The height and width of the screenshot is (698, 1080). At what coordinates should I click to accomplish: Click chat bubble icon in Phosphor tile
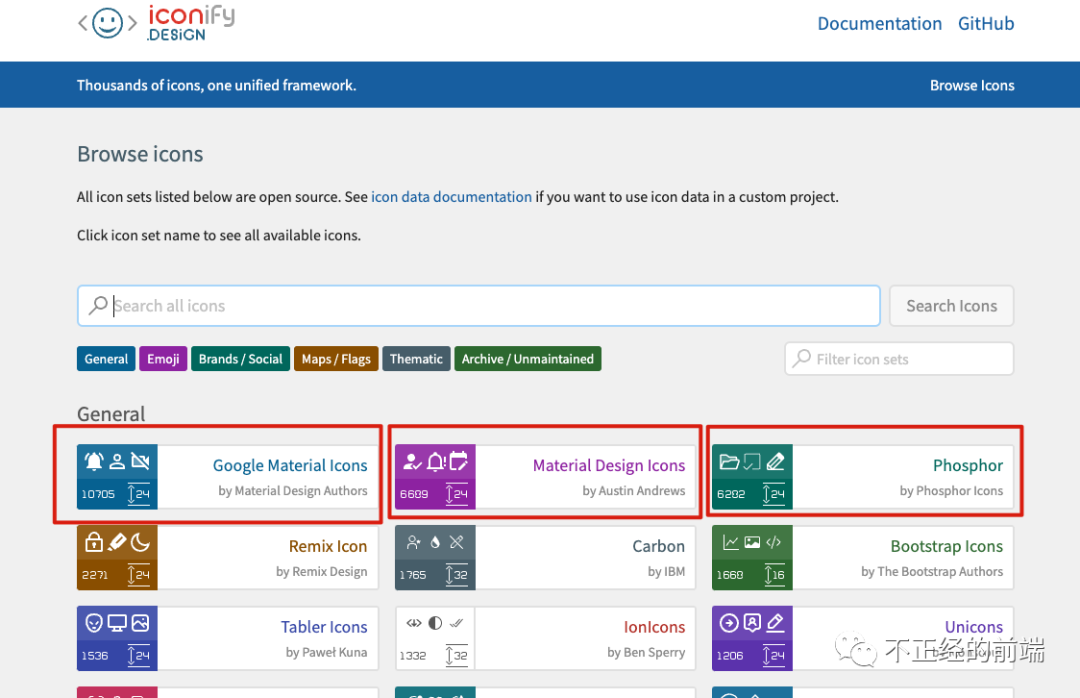[752, 461]
